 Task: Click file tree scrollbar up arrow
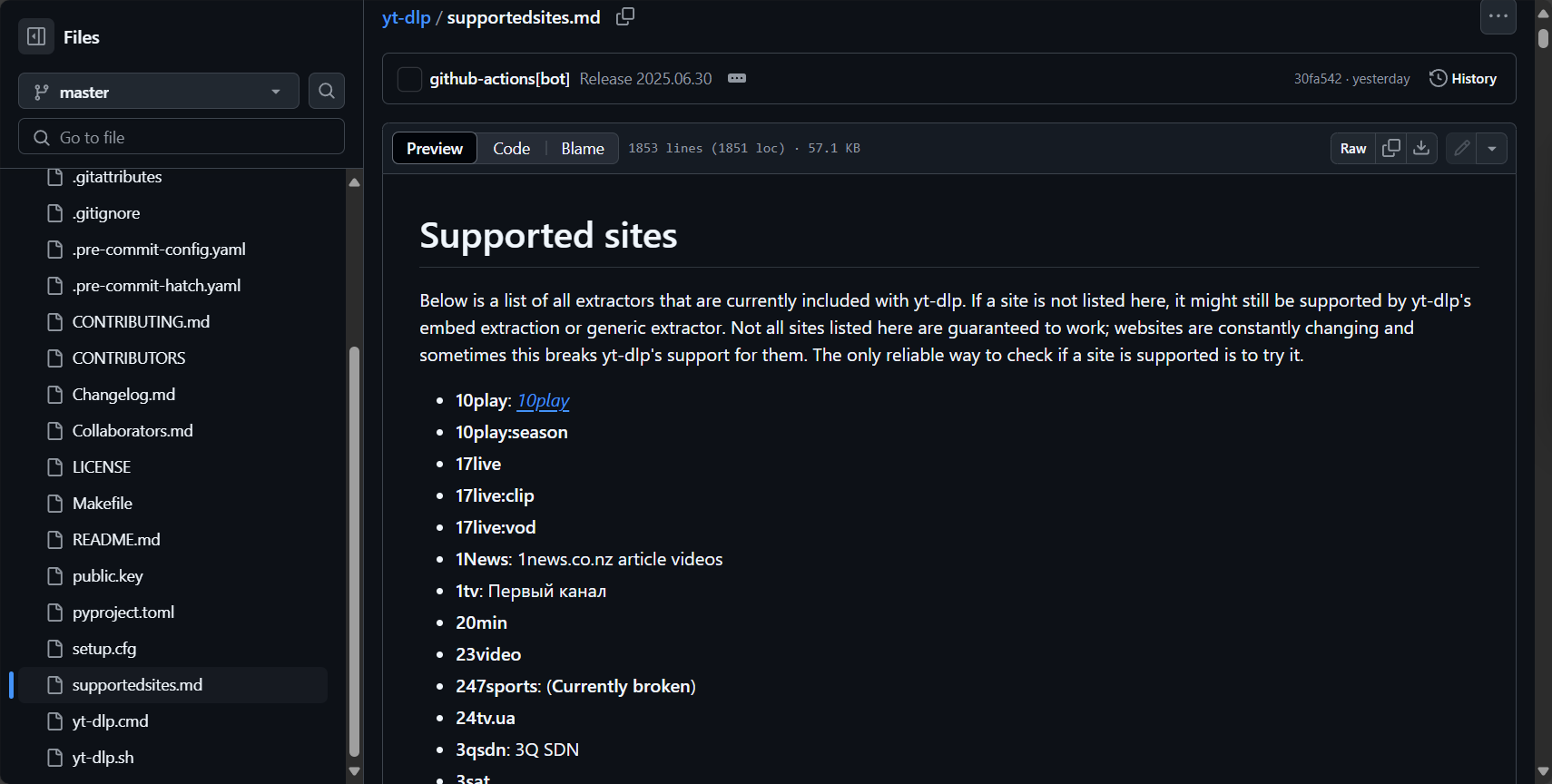[x=355, y=182]
